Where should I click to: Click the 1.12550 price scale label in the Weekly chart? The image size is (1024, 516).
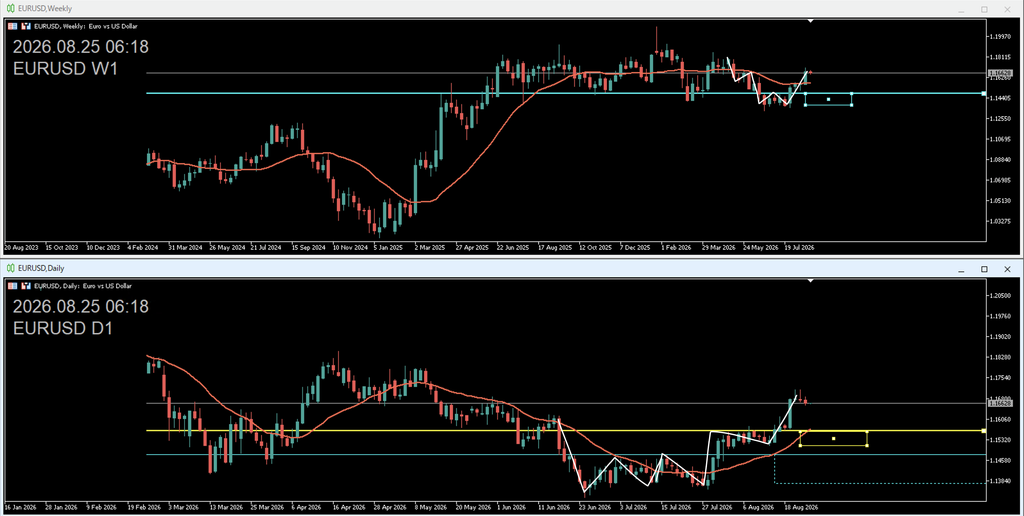tap(1001, 119)
